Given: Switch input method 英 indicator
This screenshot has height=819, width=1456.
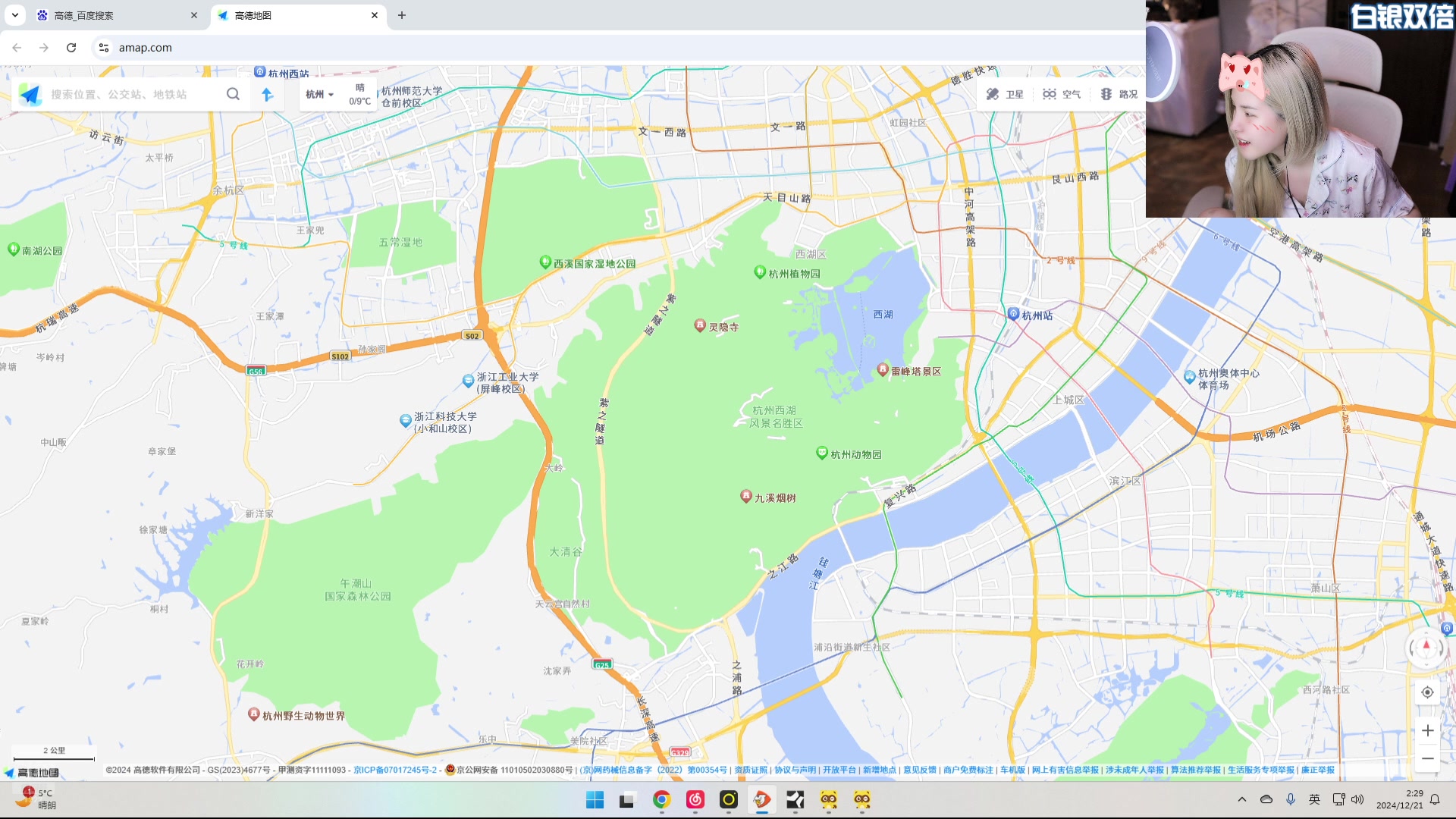Looking at the screenshot, I should click(x=1314, y=799).
